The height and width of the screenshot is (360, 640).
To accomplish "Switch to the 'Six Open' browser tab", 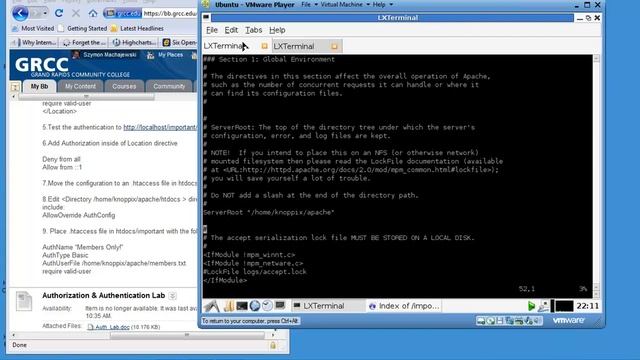I will coord(179,42).
